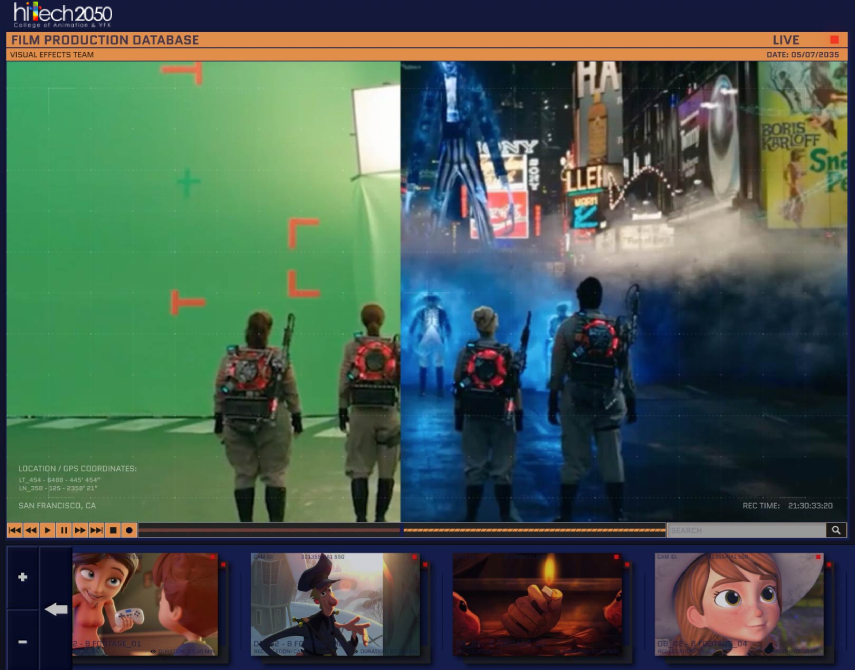
Task: Click the magnifier search icon
Action: pos(836,530)
